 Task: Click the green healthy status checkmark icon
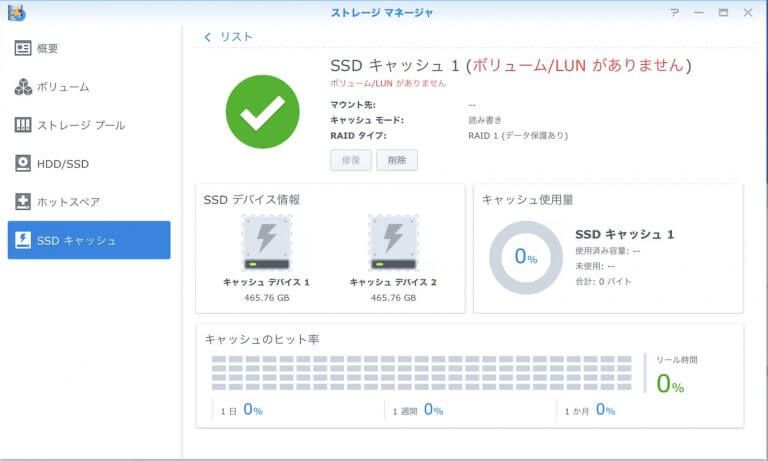coord(262,111)
